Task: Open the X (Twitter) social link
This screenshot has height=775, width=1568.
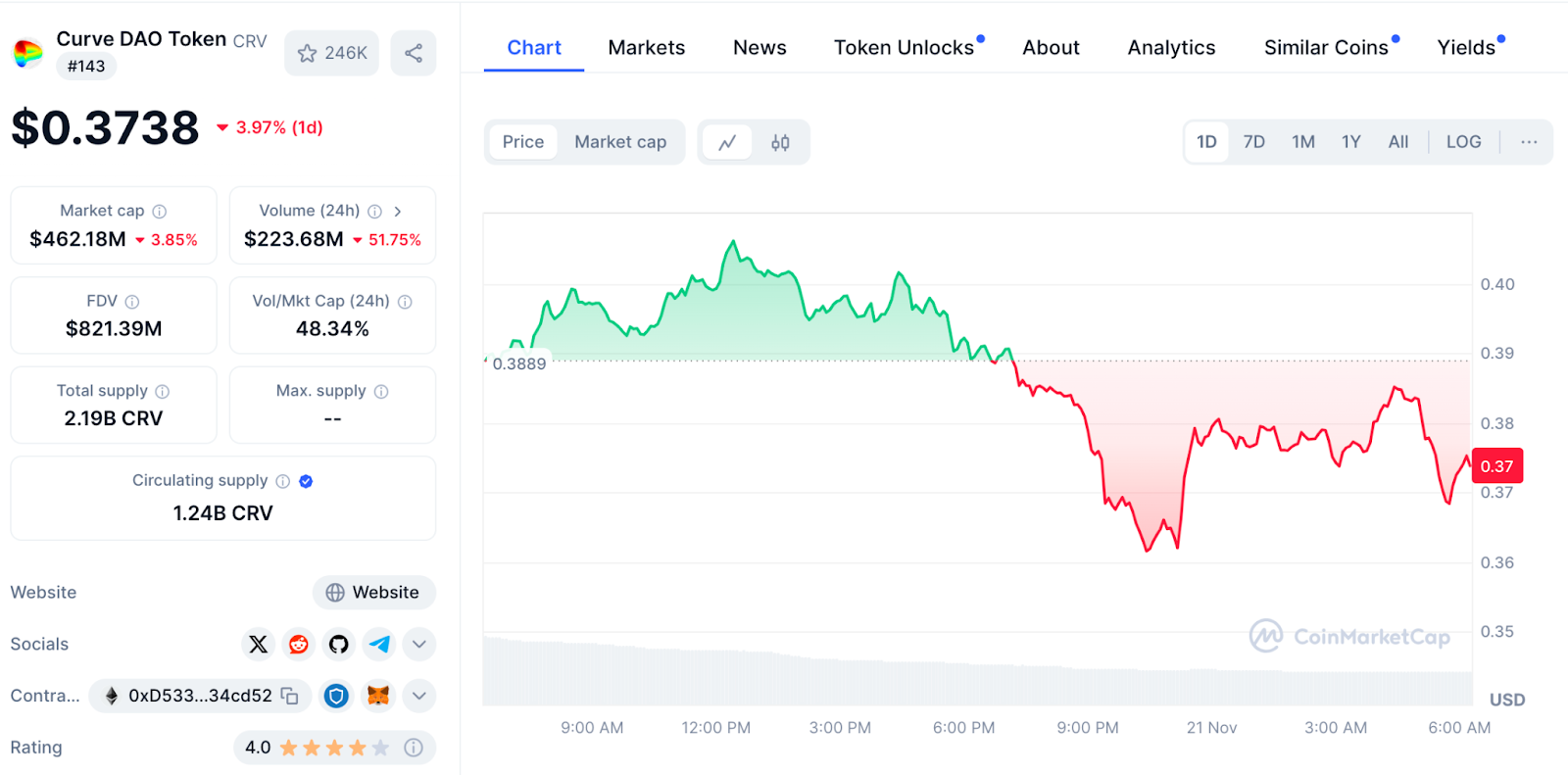Action: 258,644
